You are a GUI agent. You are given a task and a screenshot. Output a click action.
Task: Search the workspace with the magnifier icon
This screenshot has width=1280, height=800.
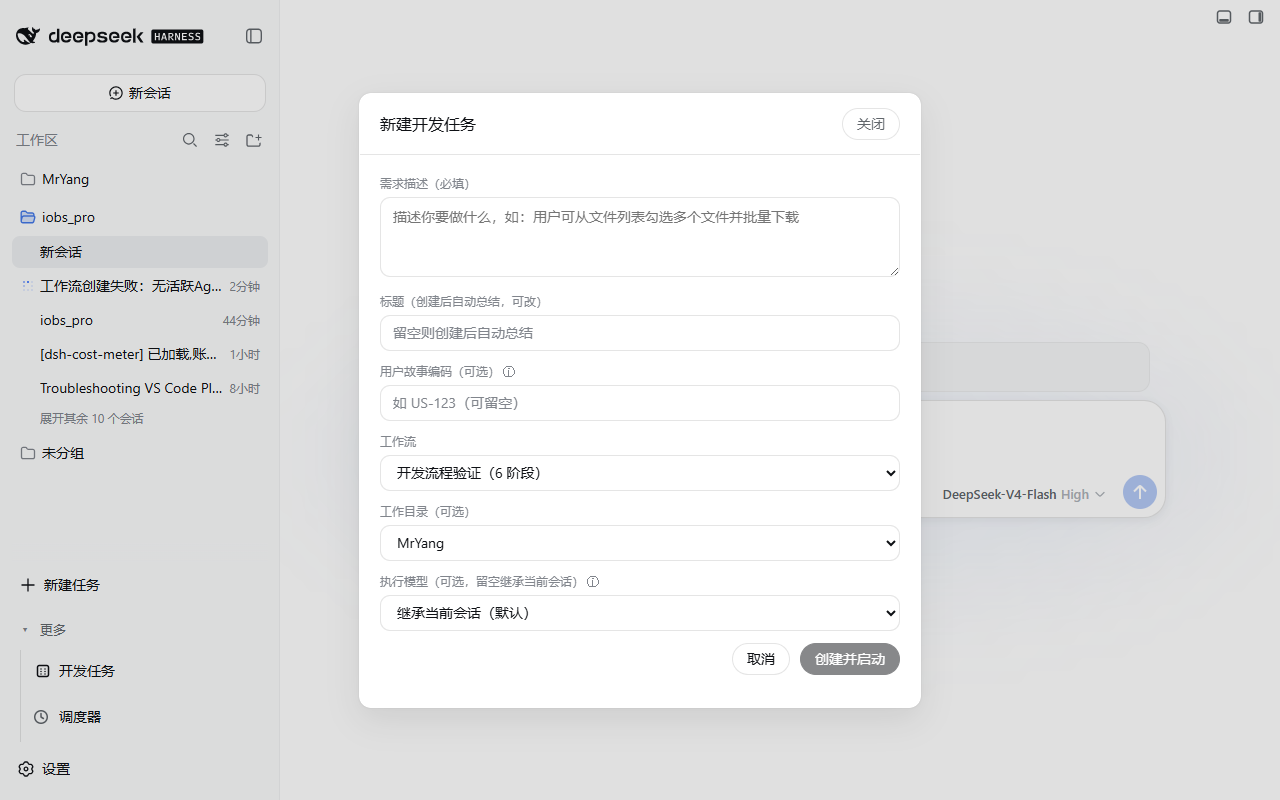pos(190,140)
